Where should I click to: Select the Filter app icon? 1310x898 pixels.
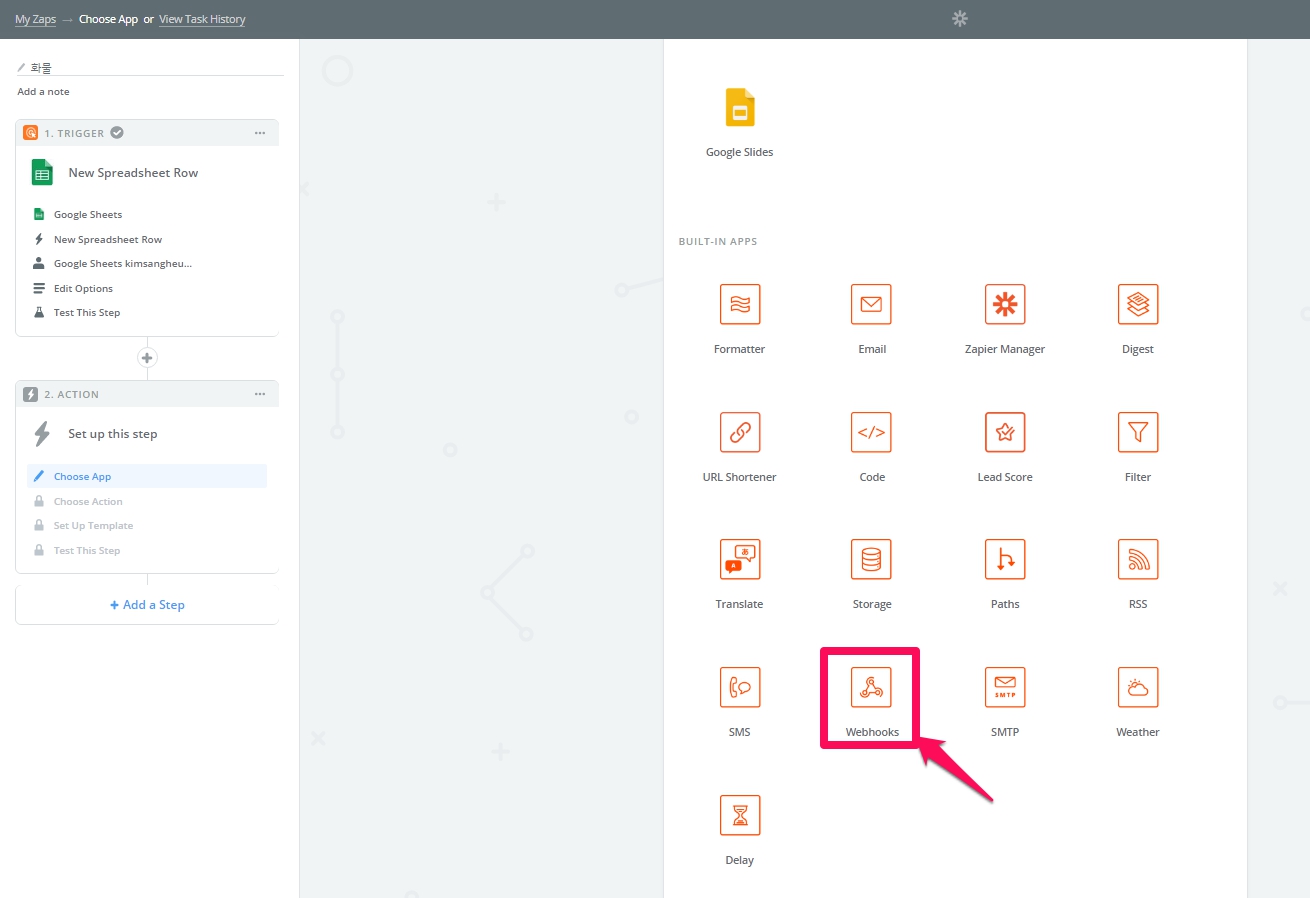click(1137, 432)
